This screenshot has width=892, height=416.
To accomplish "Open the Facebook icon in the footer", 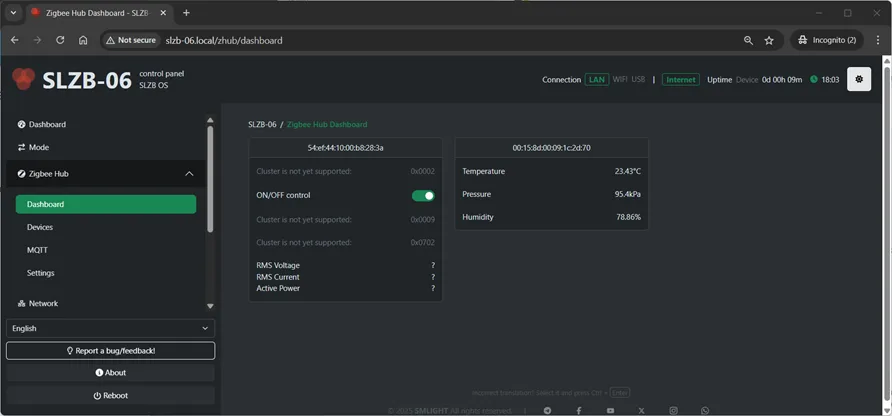I will pos(579,410).
